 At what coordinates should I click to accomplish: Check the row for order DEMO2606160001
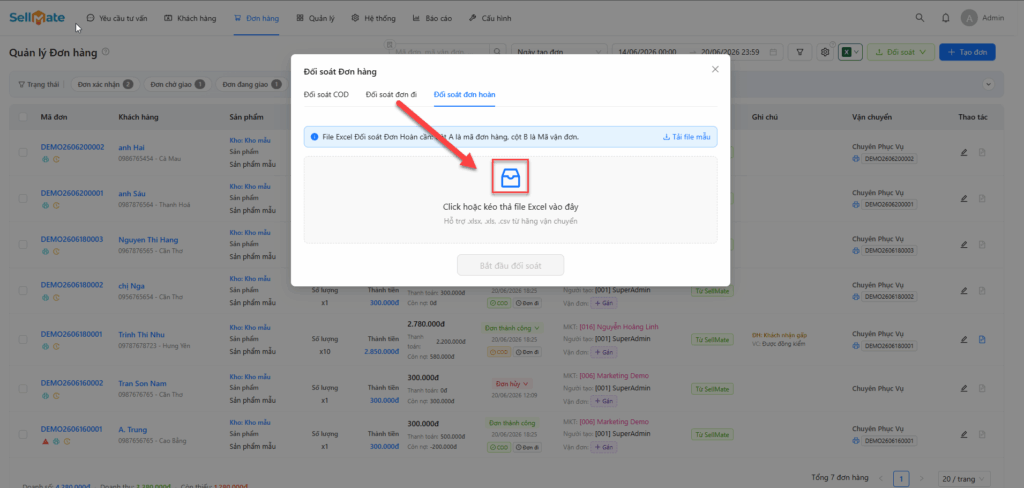tap(23, 434)
